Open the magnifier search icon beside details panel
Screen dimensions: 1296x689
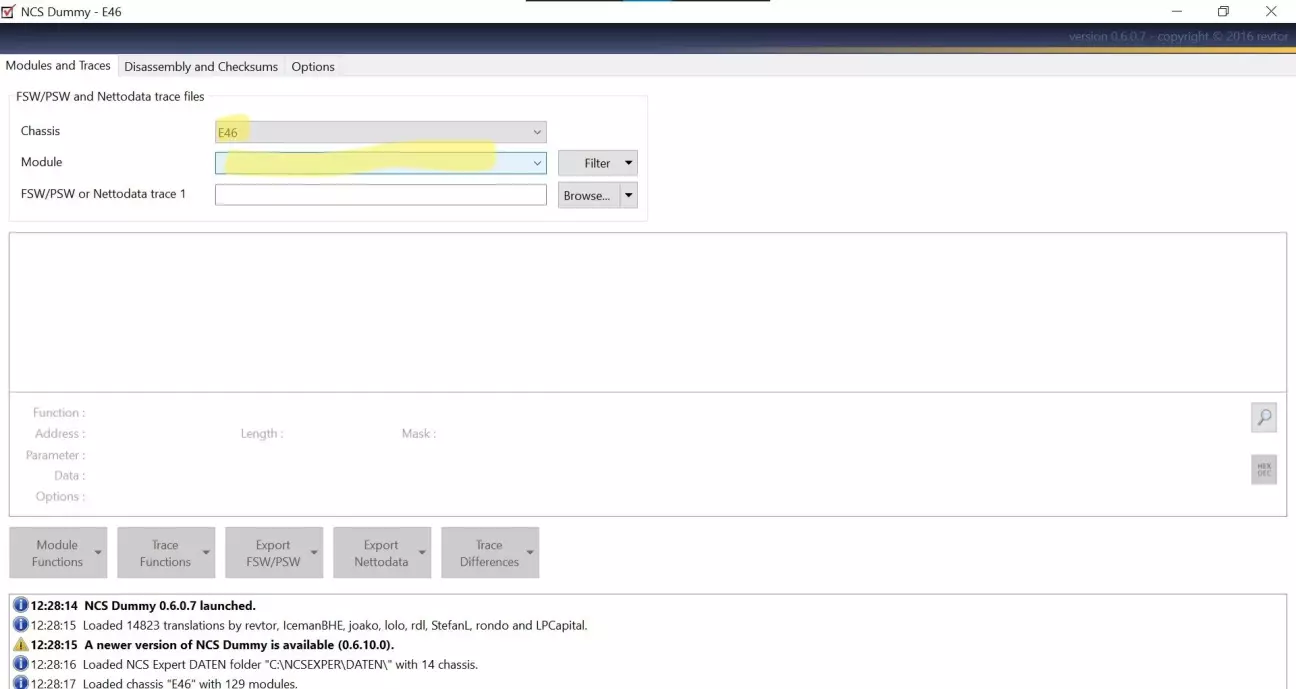tap(1264, 418)
